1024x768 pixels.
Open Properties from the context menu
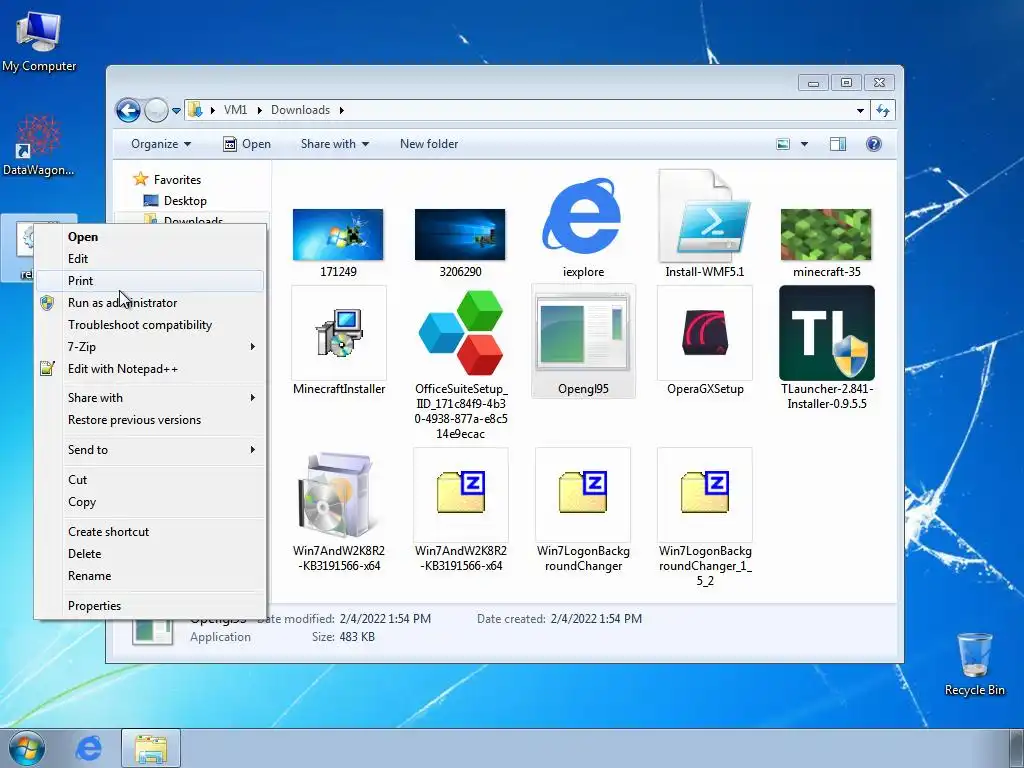(x=150, y=605)
